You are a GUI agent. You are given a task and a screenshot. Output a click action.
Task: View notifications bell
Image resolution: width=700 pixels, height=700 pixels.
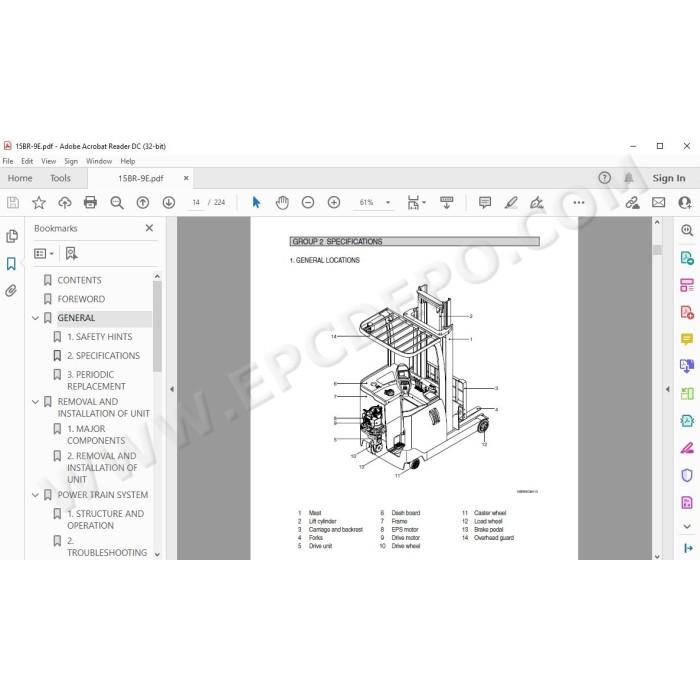[629, 178]
